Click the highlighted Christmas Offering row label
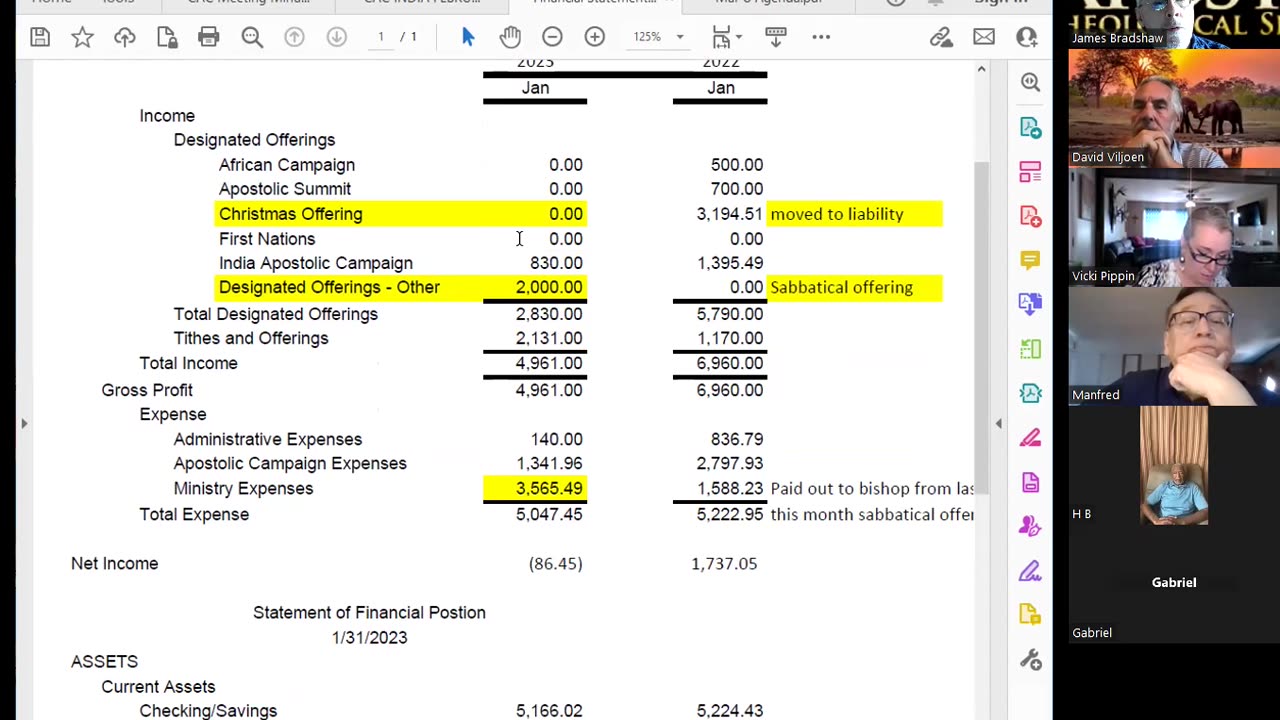Screen dimensions: 1280x720 tap(290, 214)
